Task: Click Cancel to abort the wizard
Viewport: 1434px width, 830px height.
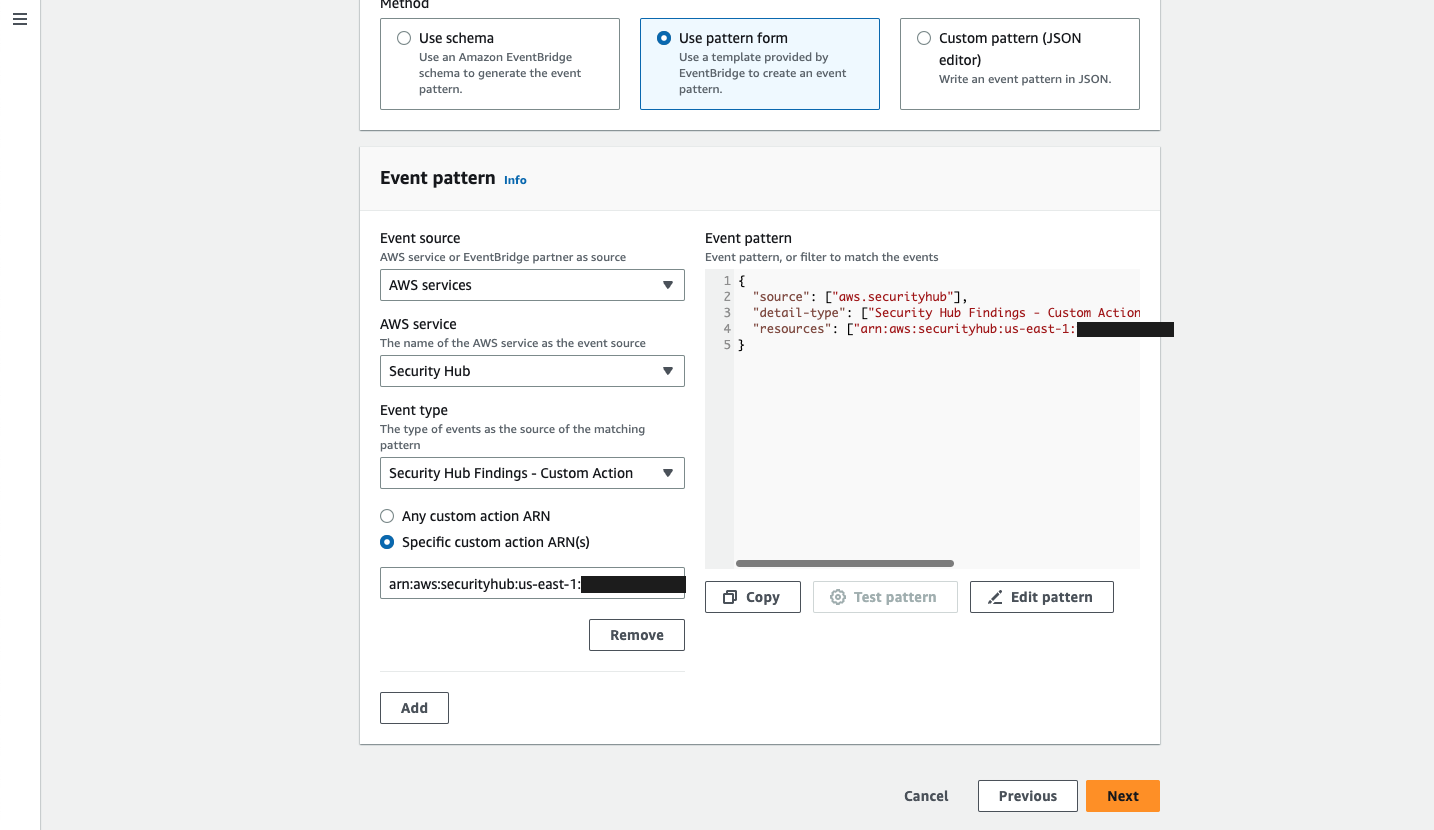Action: pos(925,796)
